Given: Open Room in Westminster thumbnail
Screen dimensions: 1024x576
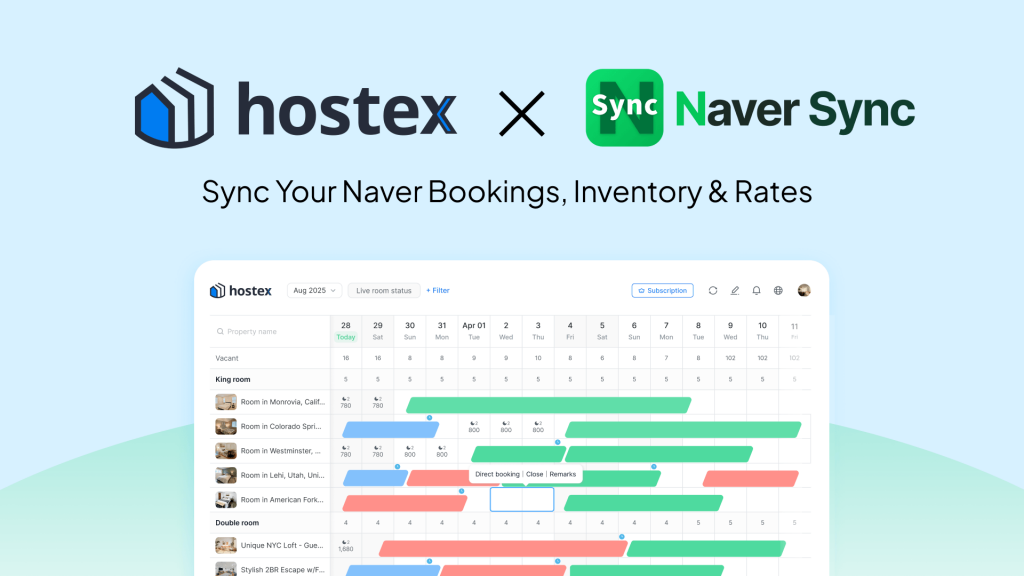Looking at the screenshot, I should (226, 451).
